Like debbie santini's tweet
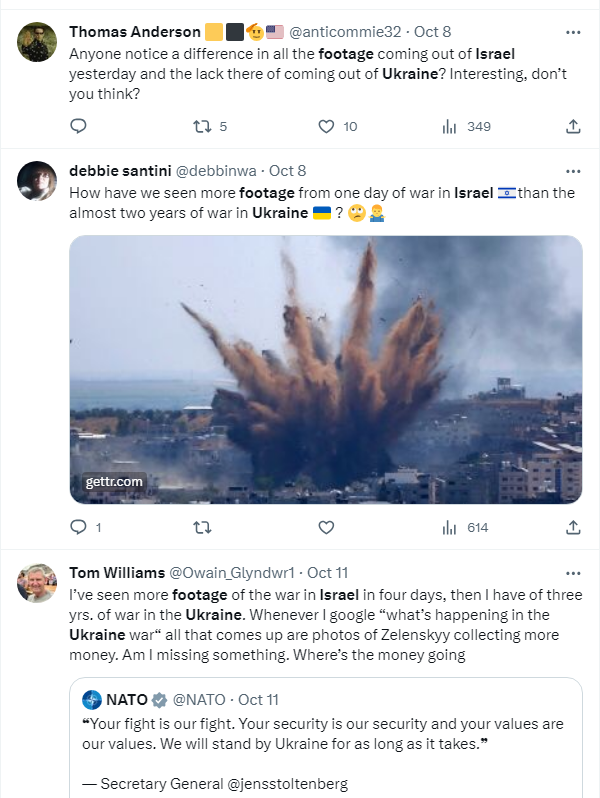Screen dimensions: 600x798 tap(326, 527)
